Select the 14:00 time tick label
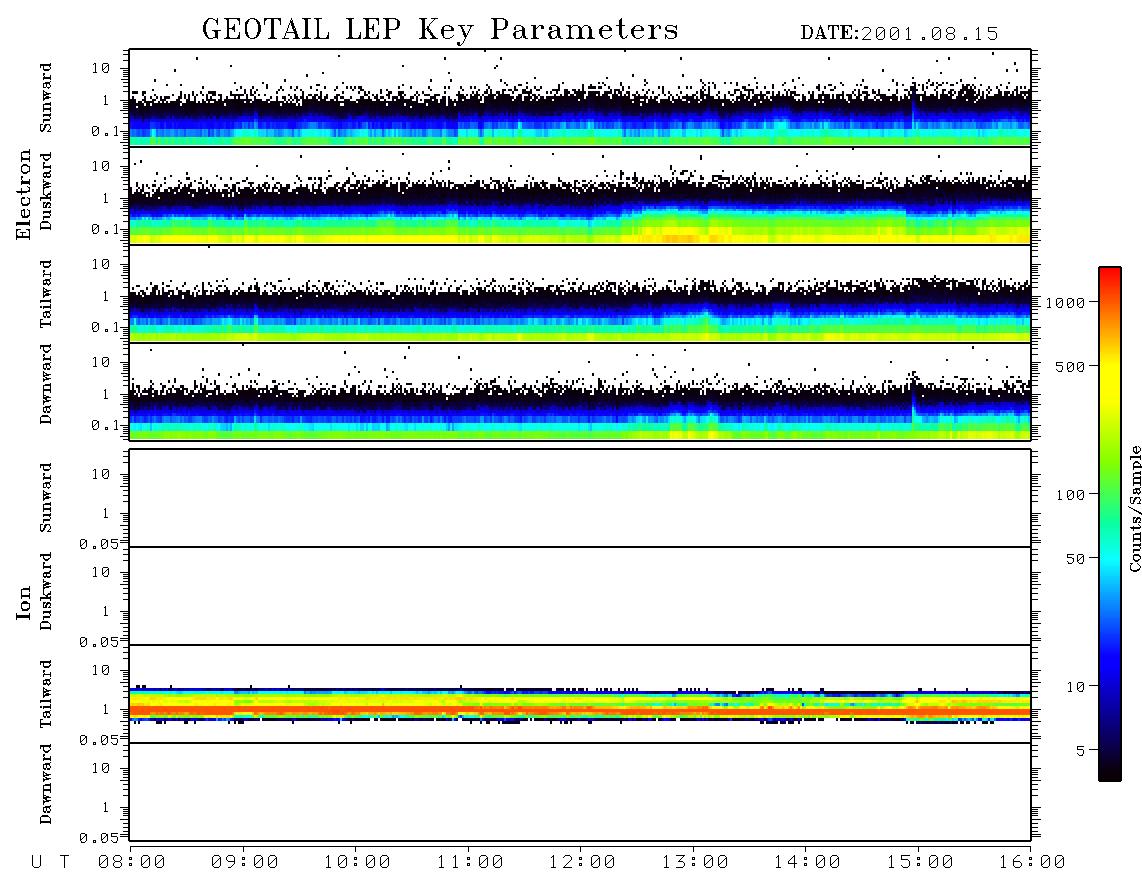Image resolution: width=1142 pixels, height=880 pixels. coord(807,863)
